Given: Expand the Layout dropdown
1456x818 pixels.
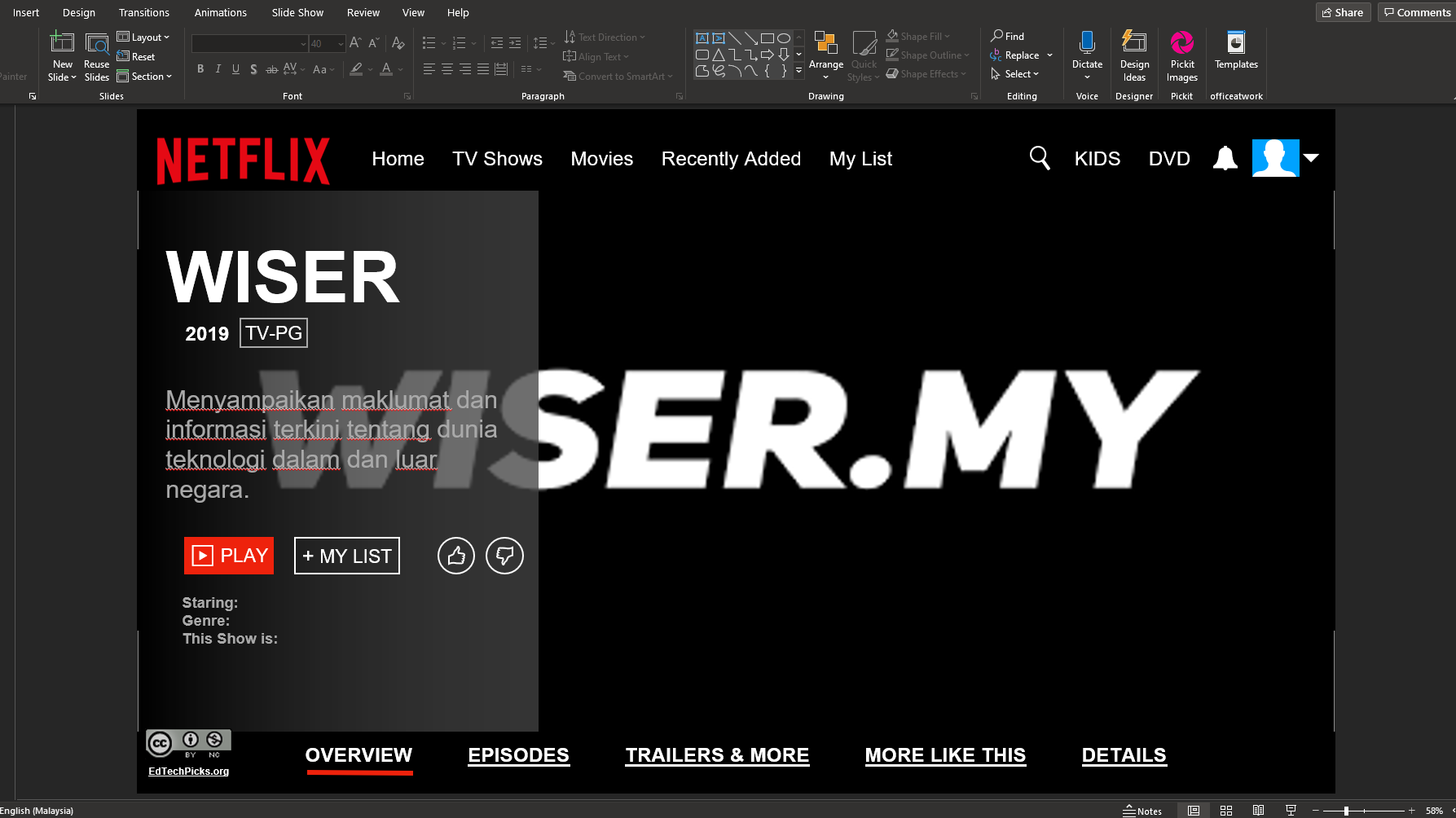Looking at the screenshot, I should [x=144, y=37].
